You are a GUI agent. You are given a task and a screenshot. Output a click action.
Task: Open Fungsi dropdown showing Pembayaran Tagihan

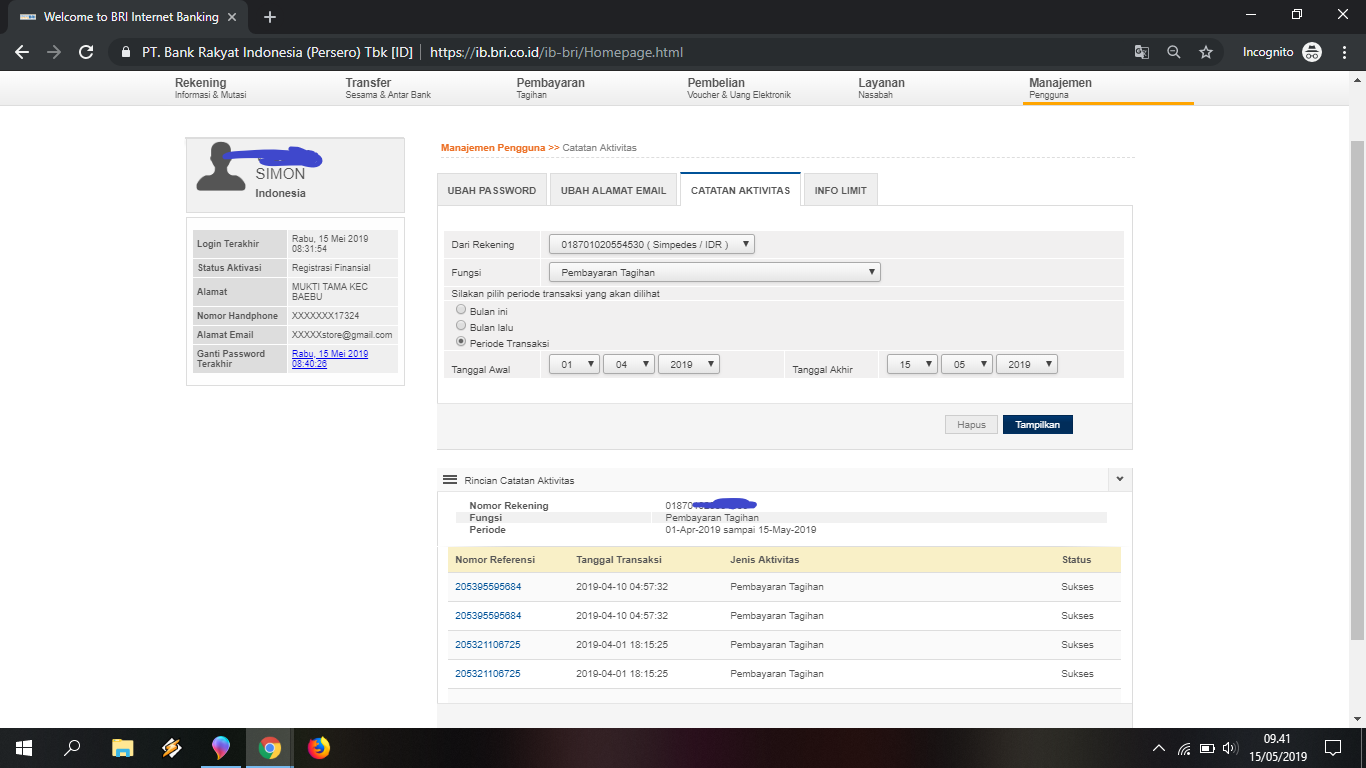click(714, 272)
